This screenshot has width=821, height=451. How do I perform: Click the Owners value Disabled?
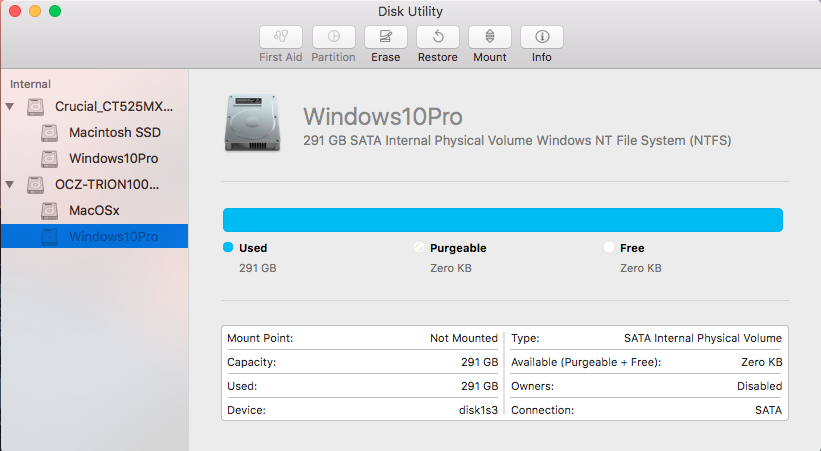tap(760, 387)
